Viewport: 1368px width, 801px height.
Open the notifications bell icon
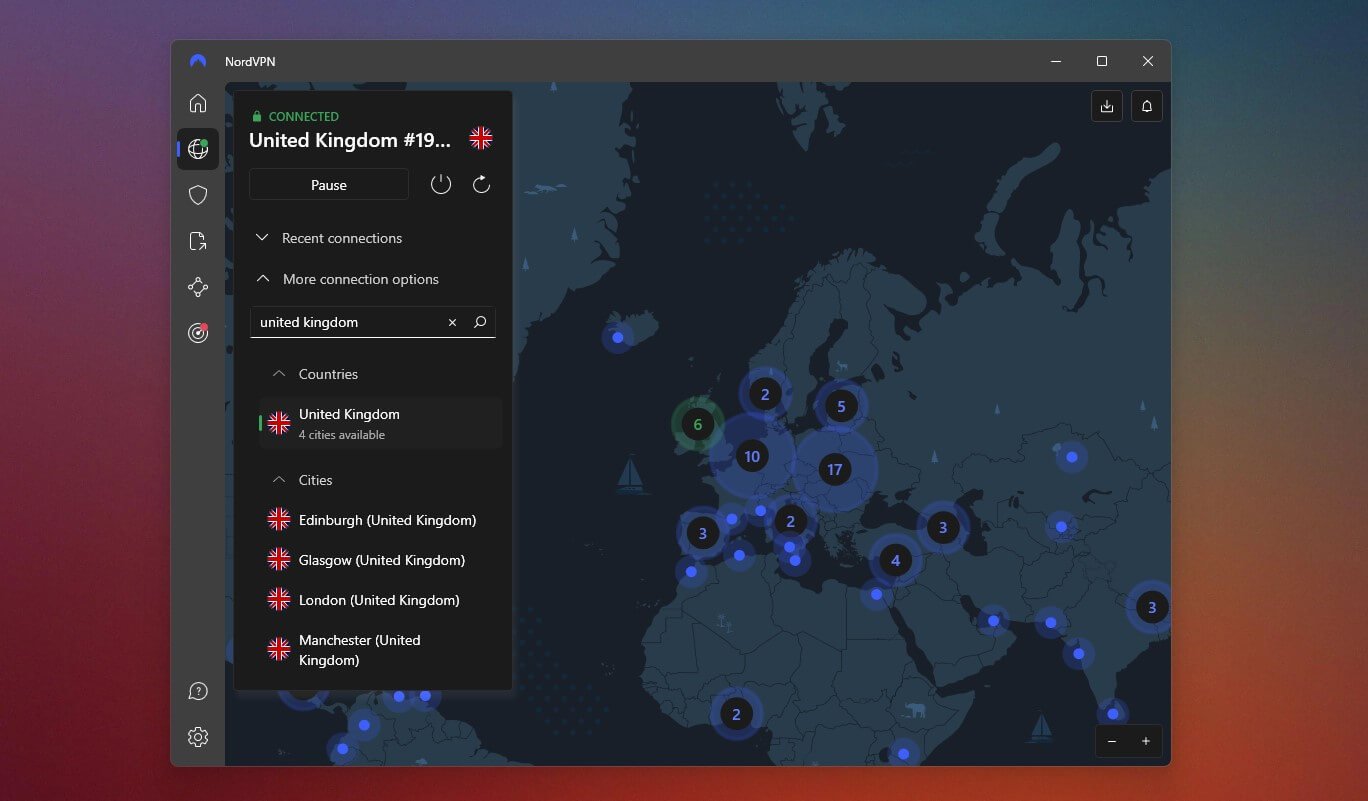(1147, 106)
